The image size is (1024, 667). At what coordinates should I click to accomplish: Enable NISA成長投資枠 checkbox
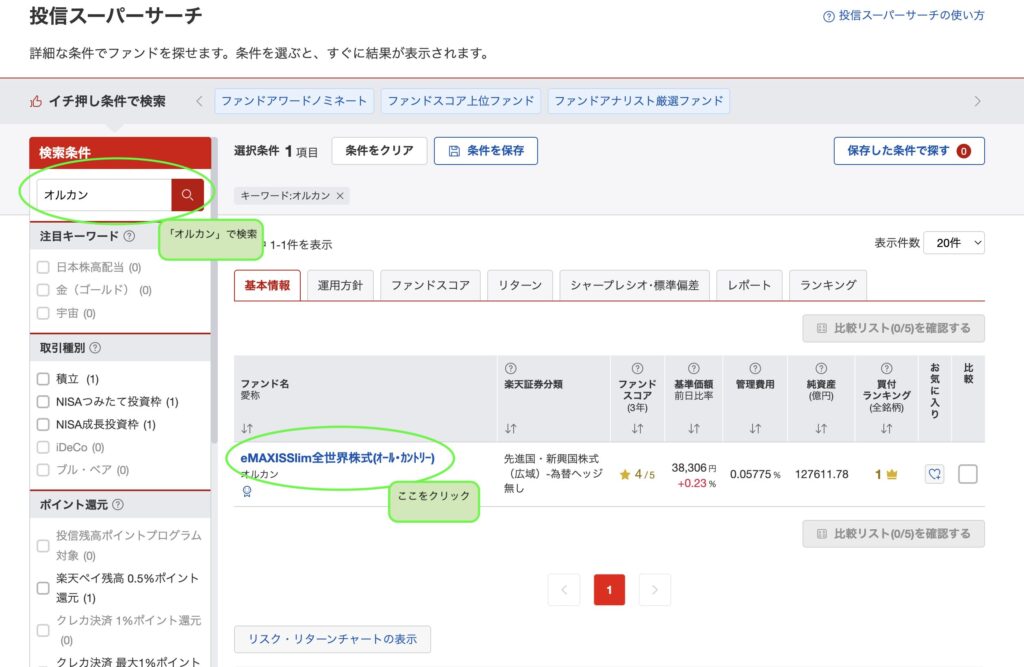(43, 425)
